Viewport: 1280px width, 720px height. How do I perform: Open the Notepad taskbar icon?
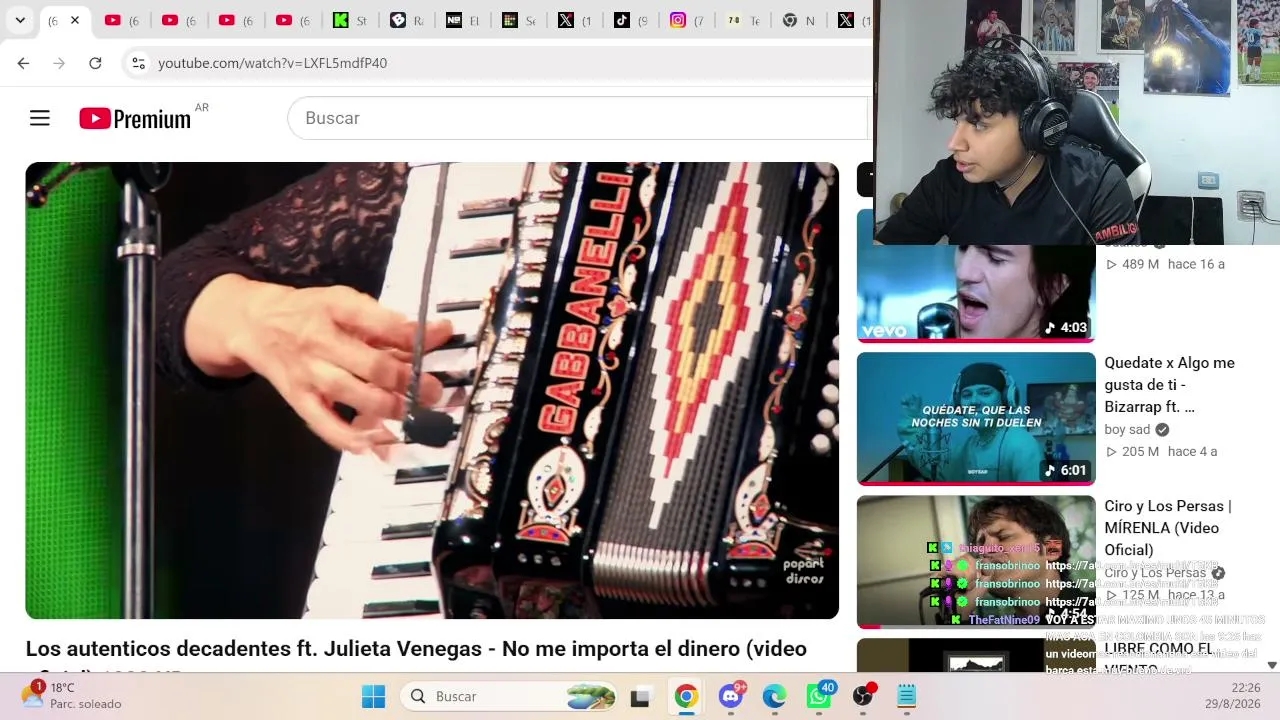(x=906, y=696)
